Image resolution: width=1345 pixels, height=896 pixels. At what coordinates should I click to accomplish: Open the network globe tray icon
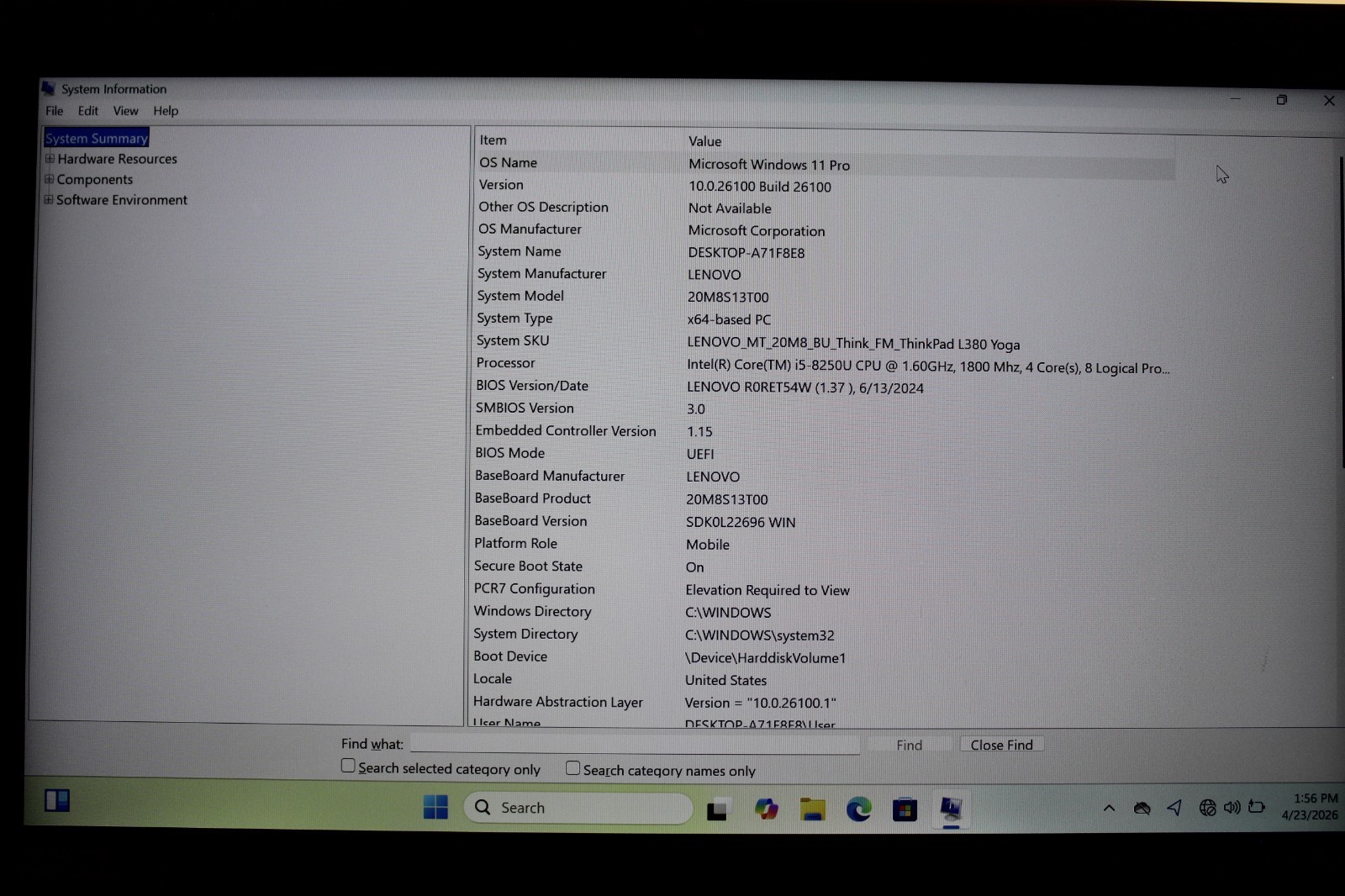(x=1207, y=808)
